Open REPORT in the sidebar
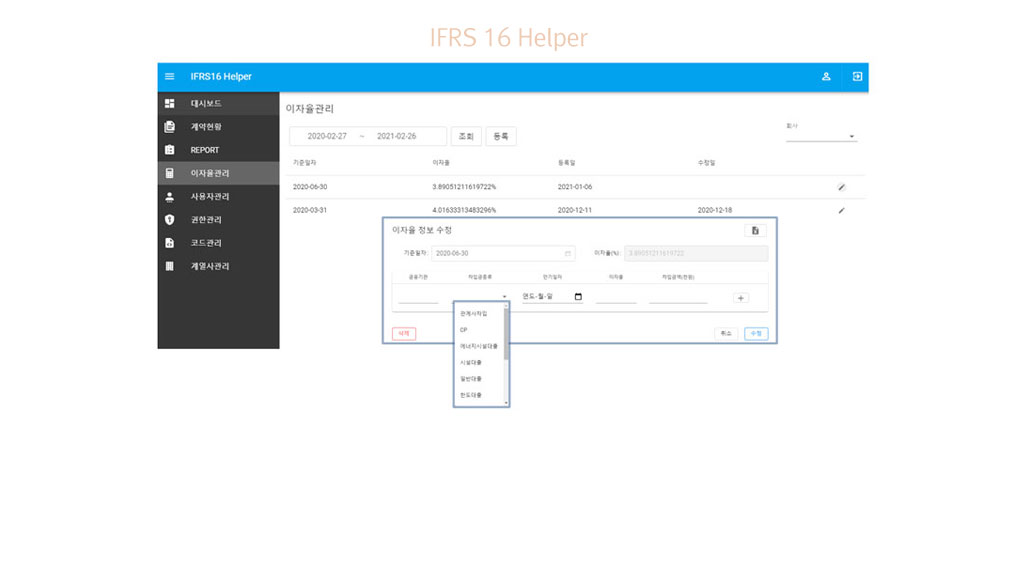This screenshot has height=586, width=1024. 204,150
